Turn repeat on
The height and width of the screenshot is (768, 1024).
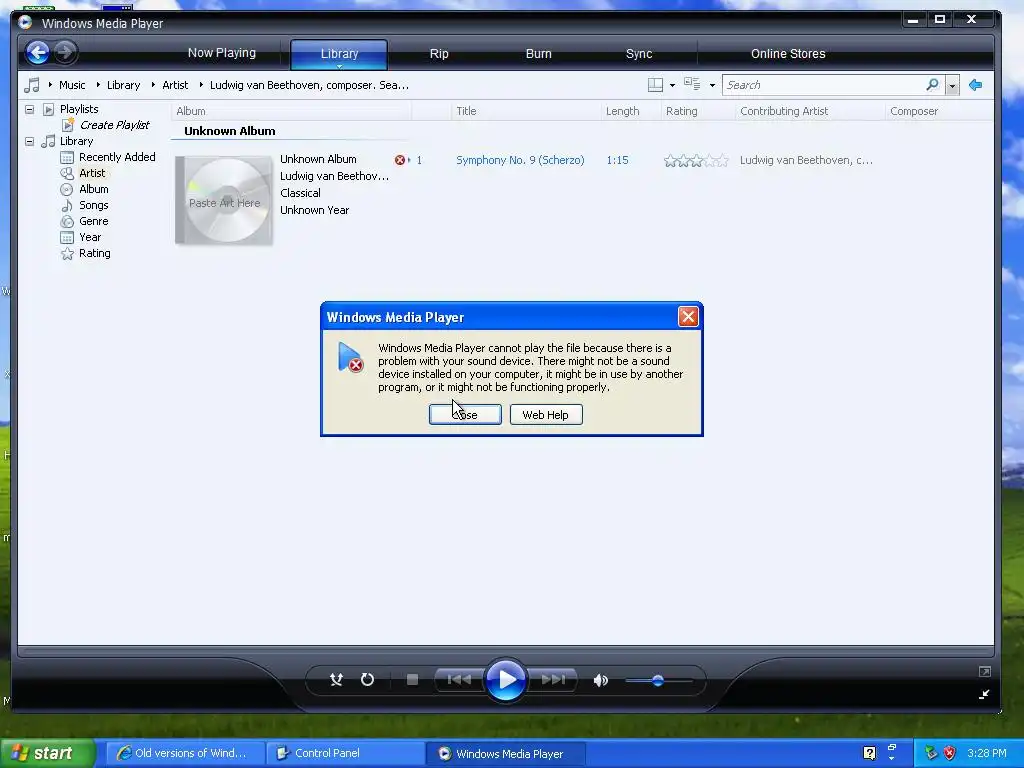pos(368,680)
